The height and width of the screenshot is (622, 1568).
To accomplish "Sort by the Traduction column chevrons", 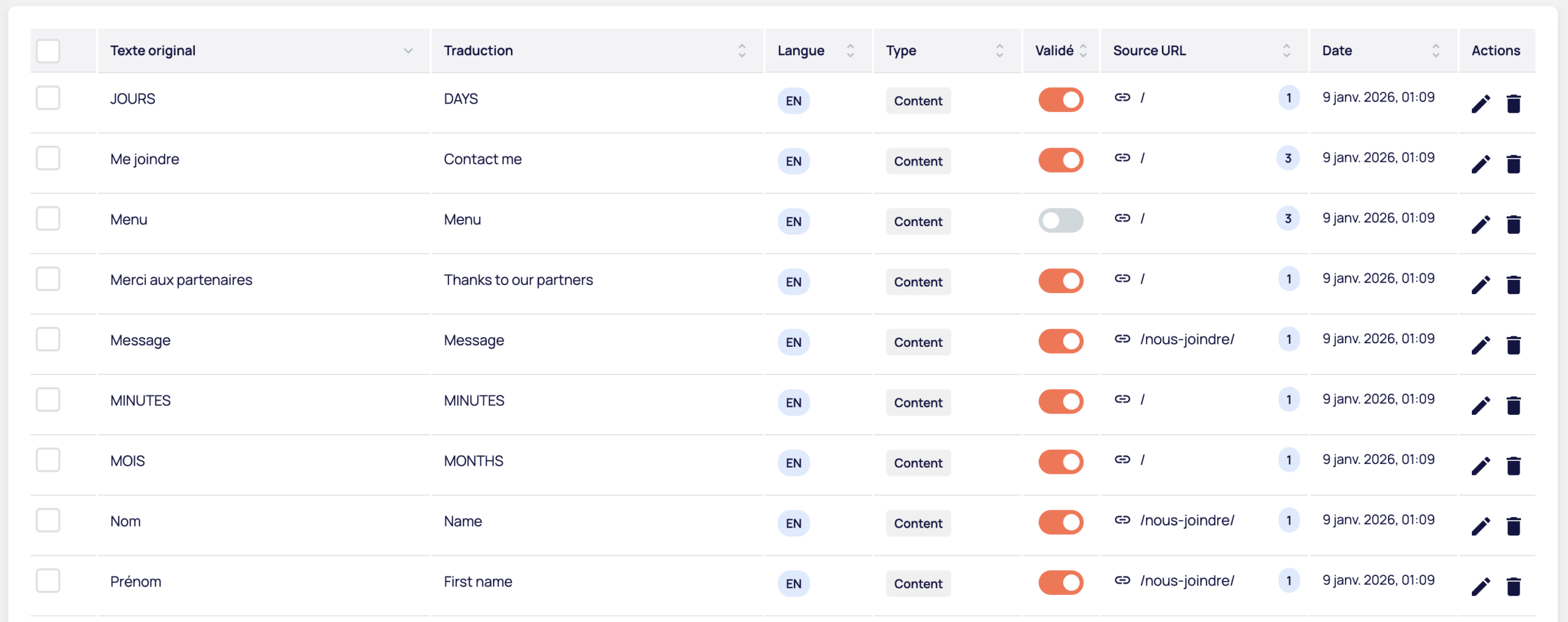I will click(x=742, y=50).
